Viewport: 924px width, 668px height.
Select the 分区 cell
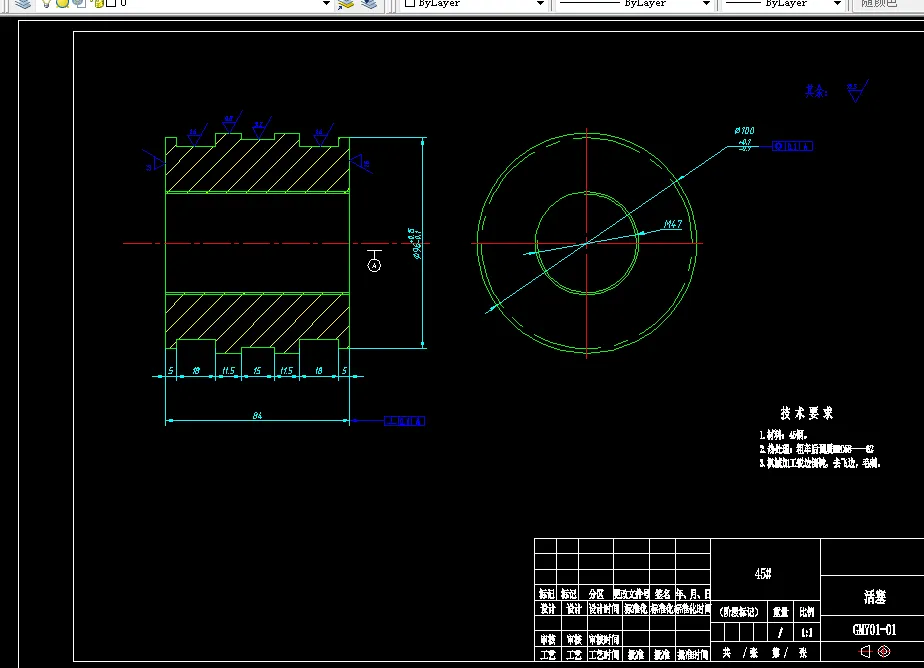(x=596, y=594)
